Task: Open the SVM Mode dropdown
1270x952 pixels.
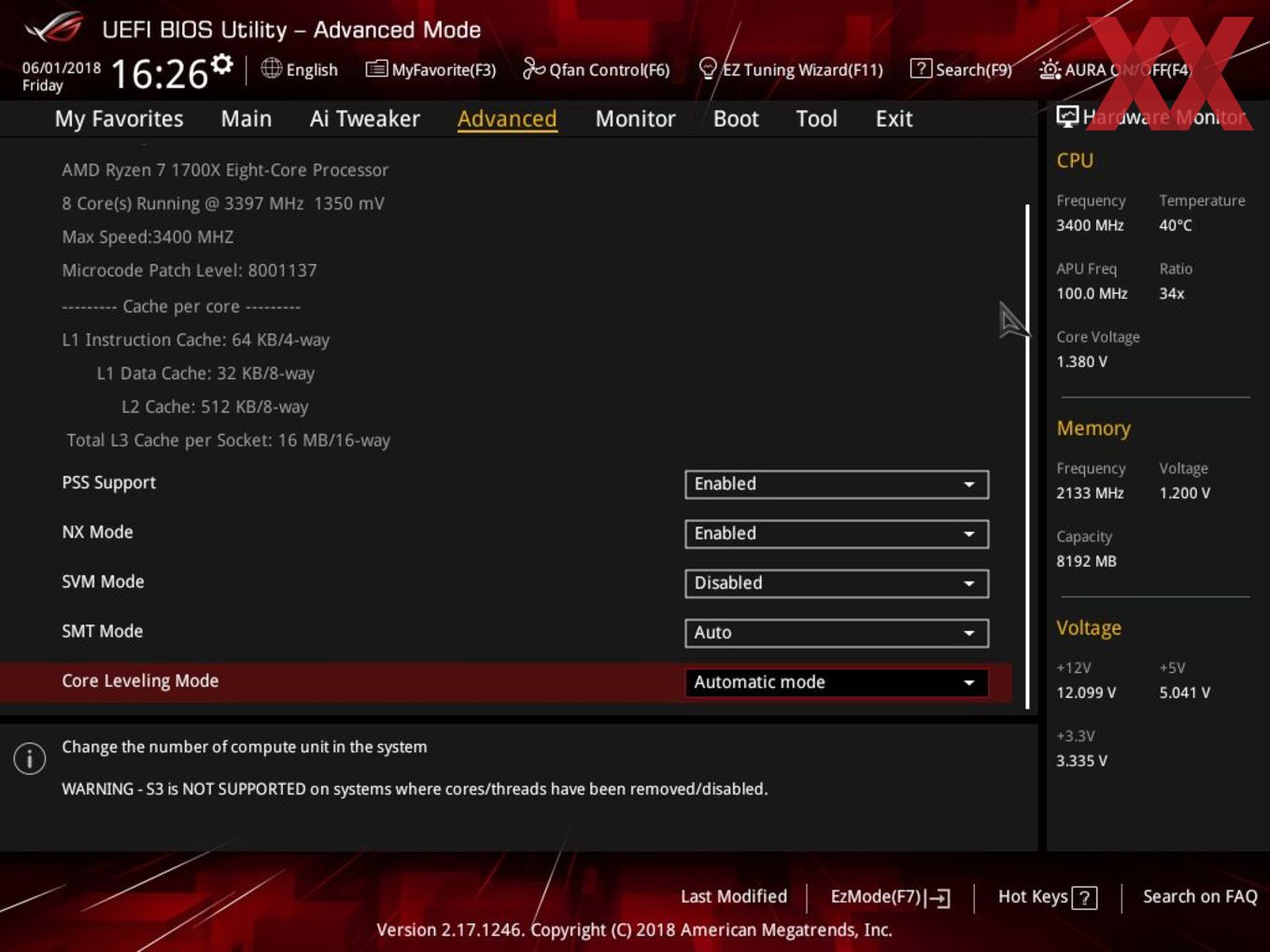Action: pyautogui.click(x=837, y=583)
